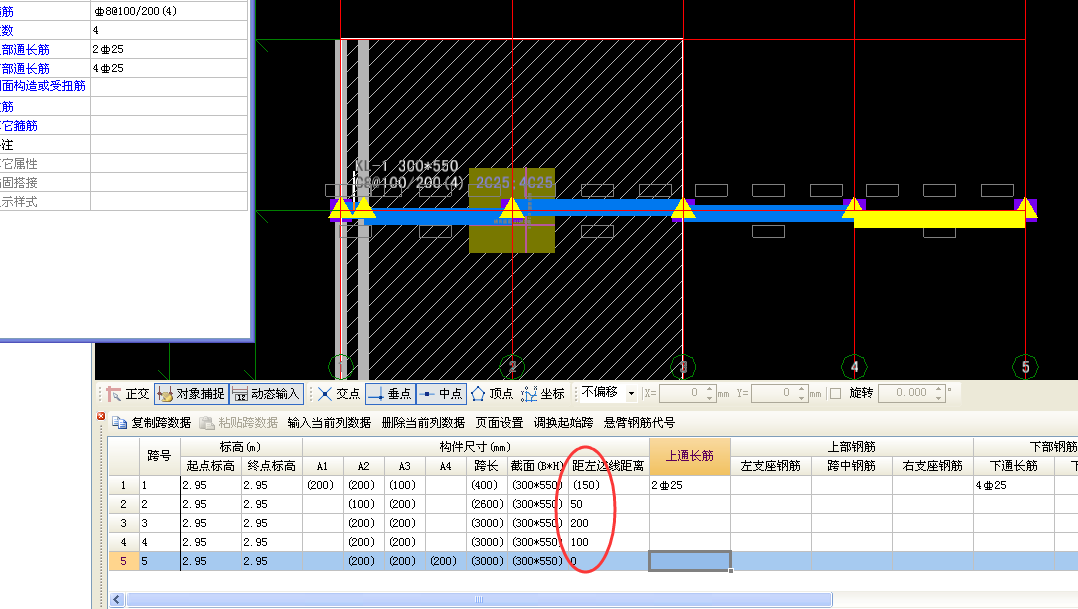Click 复制跨数据 copy span data
The width and height of the screenshot is (1078, 609).
click(x=152, y=423)
